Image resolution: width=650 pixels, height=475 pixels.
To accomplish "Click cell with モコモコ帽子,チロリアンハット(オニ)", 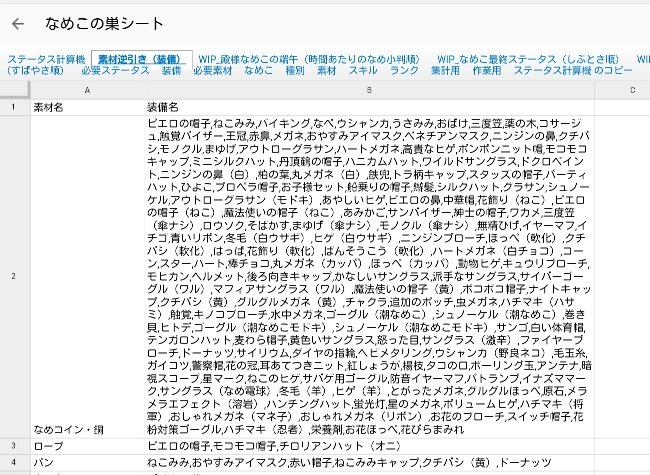I will (369, 446).
